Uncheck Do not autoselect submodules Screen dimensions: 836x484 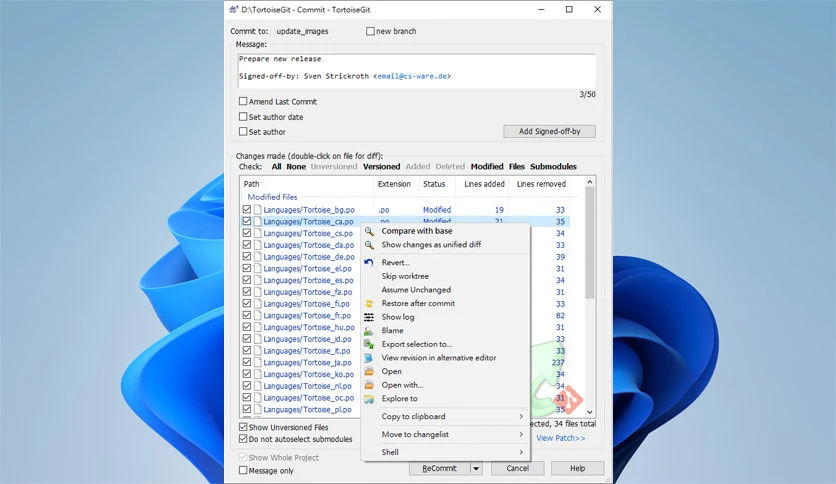(243, 439)
